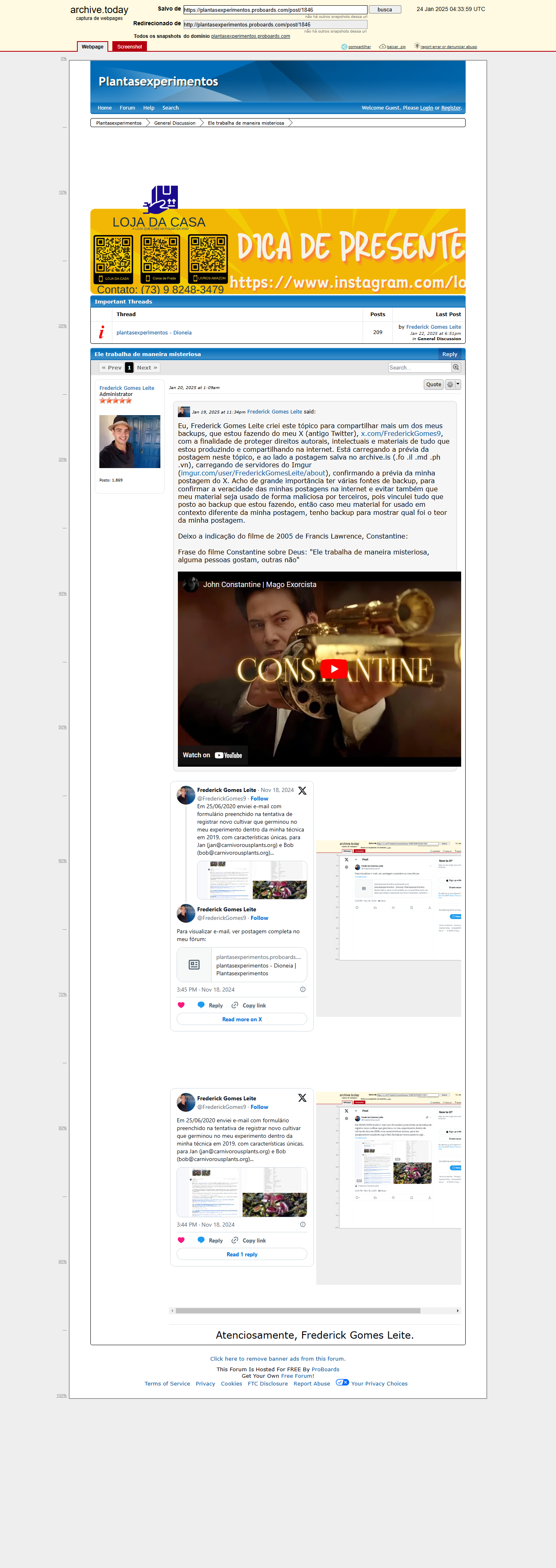
Task: Click the scrollbar left arrow
Action: [x=172, y=1311]
